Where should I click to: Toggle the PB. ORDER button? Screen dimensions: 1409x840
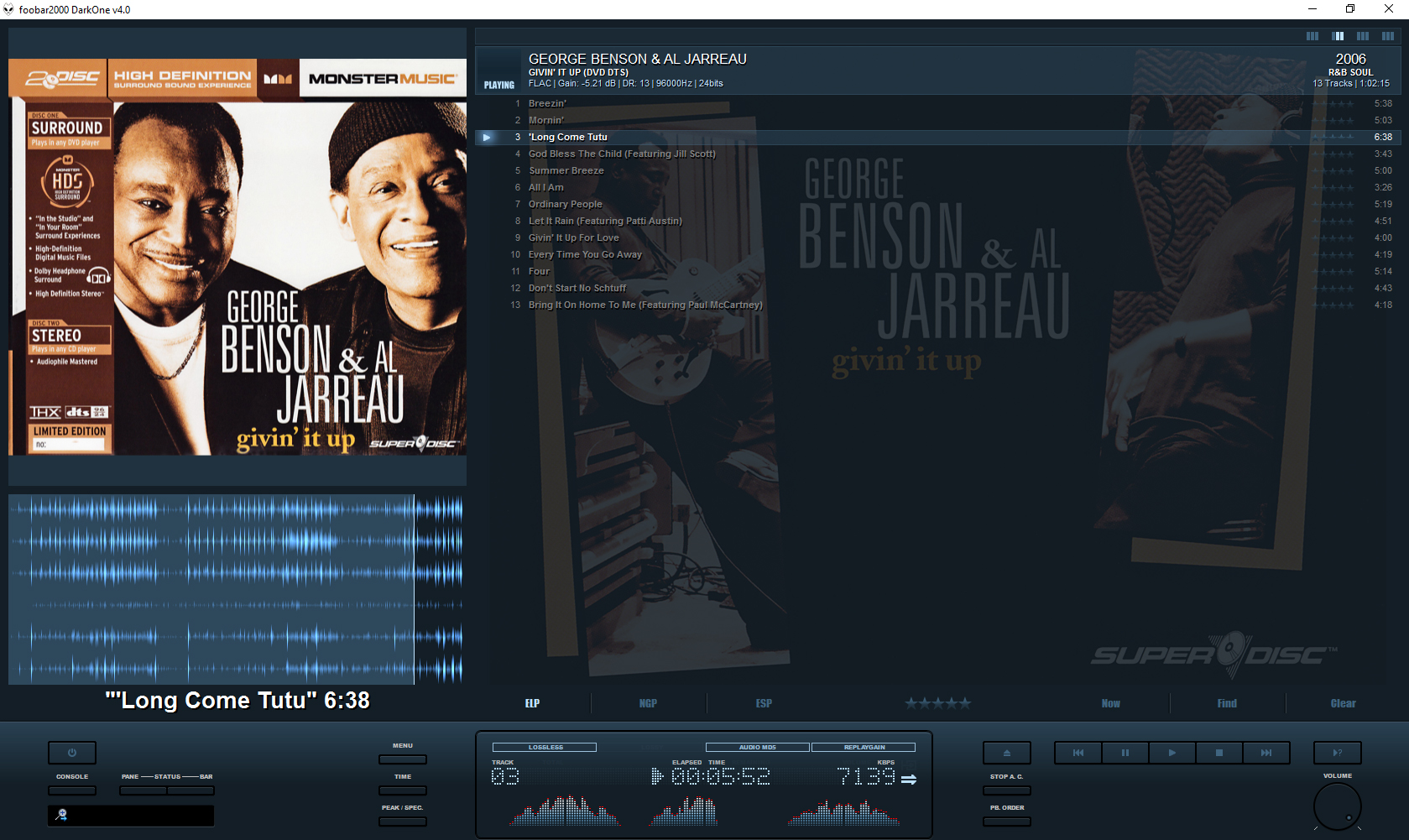pos(1006,822)
